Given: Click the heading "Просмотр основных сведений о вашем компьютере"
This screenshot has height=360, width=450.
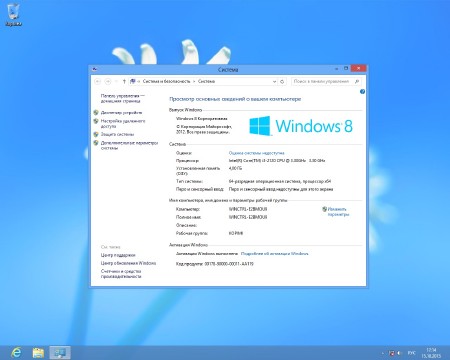Looking at the screenshot, I should pyautogui.click(x=235, y=99).
